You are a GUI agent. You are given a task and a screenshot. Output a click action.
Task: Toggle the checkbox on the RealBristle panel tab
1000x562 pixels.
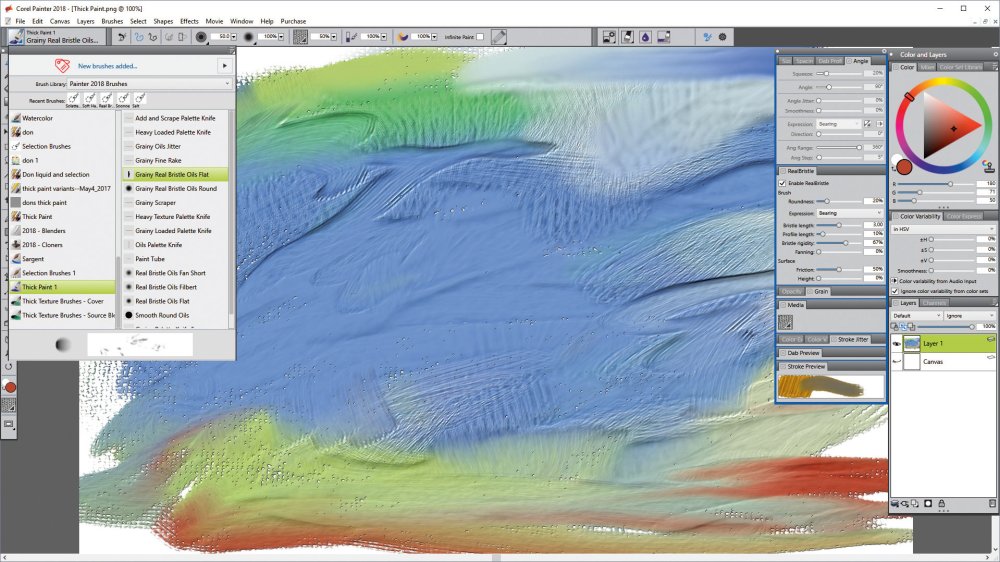click(x=783, y=172)
